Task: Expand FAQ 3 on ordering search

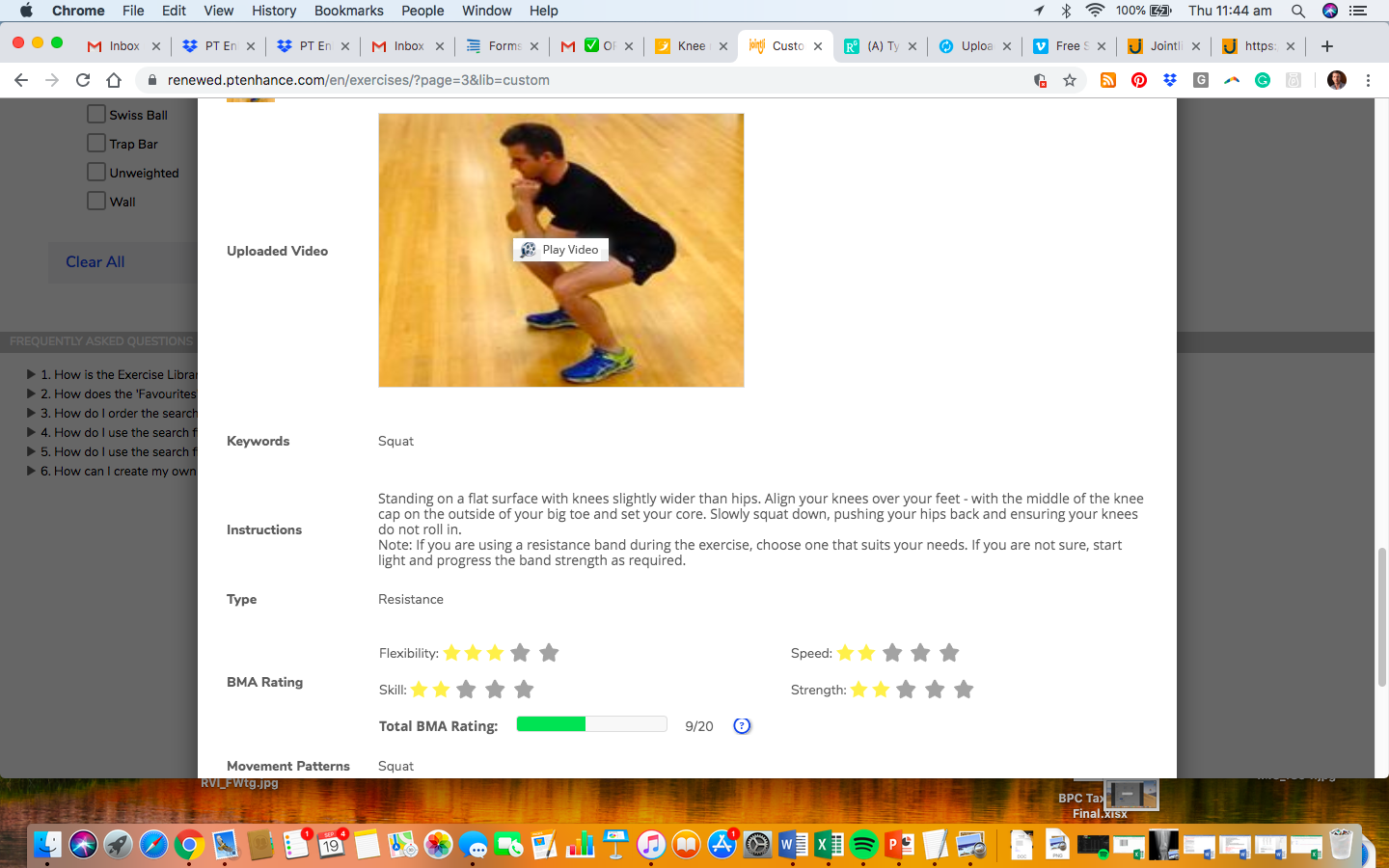Action: (x=112, y=413)
